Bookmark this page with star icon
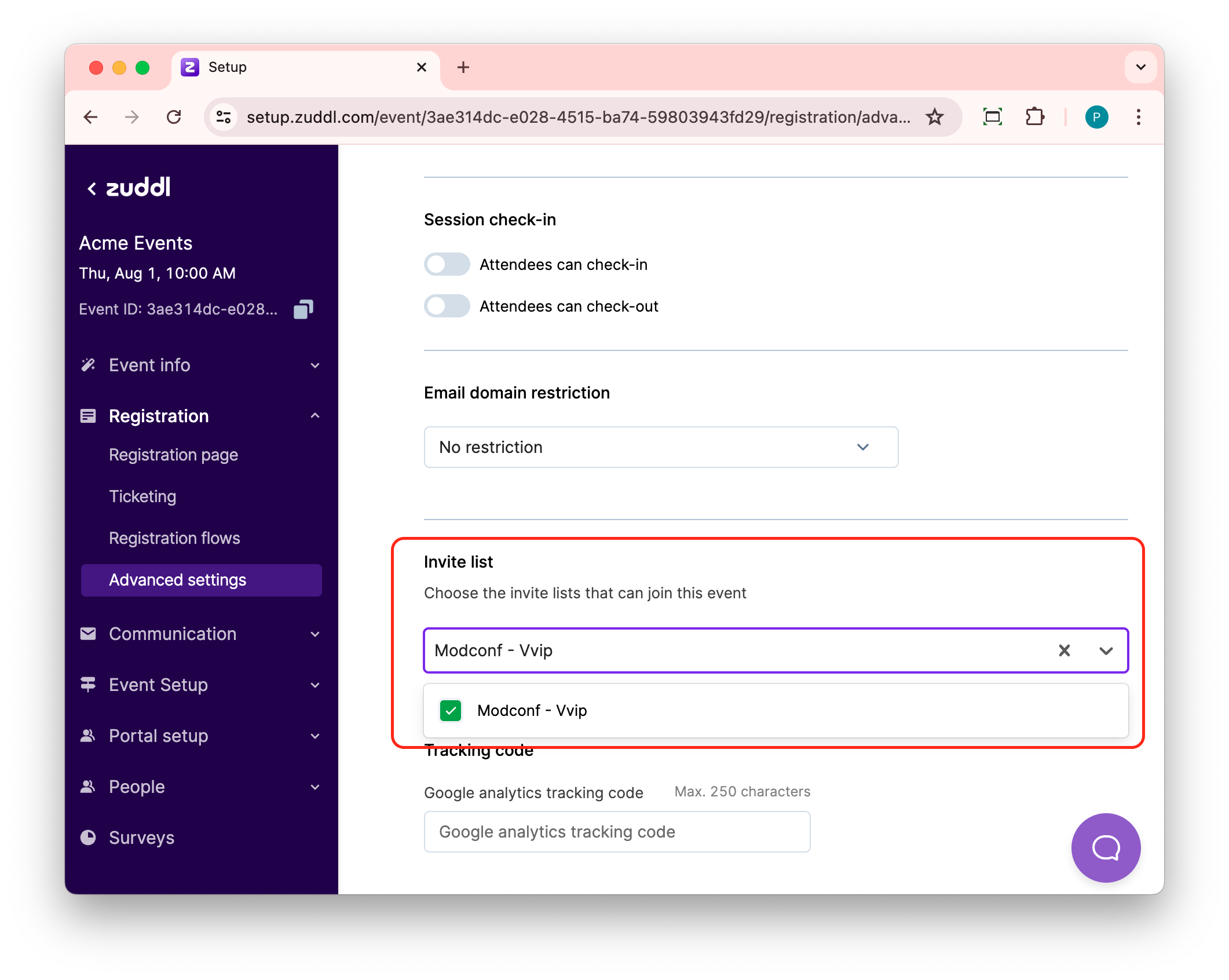 tap(935, 117)
